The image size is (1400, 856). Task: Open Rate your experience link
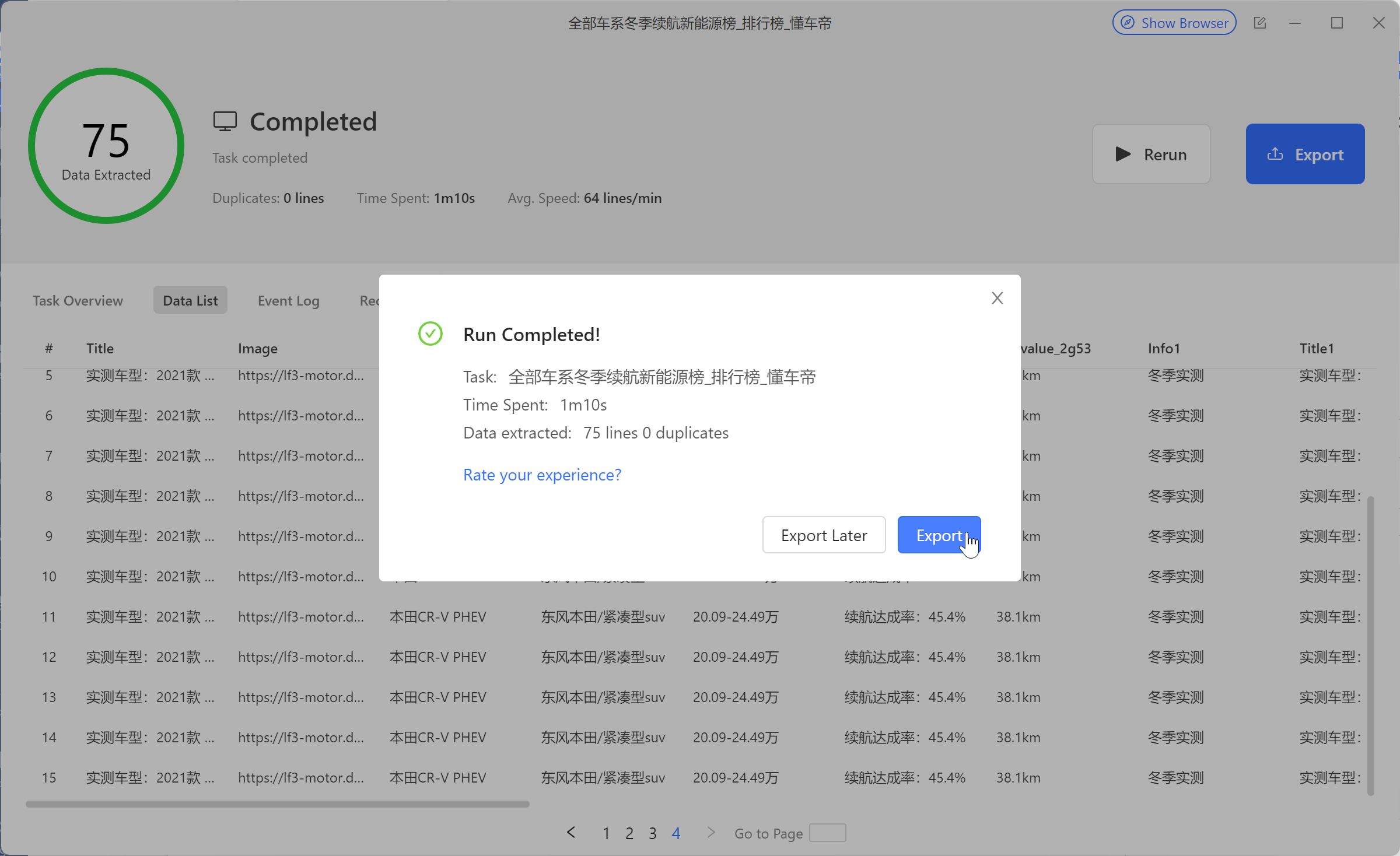(x=542, y=475)
